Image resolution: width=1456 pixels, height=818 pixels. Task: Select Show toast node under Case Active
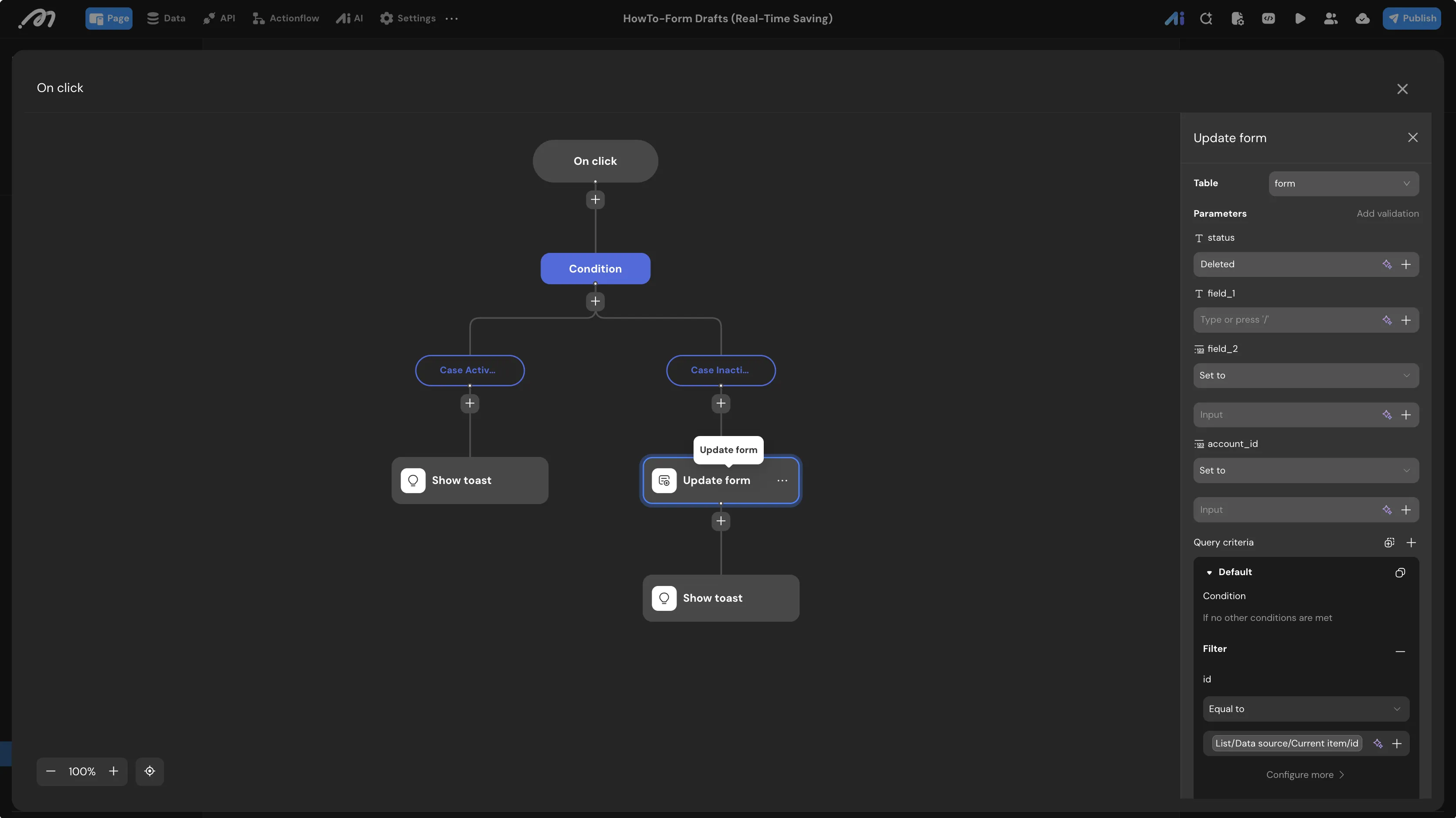tap(469, 481)
